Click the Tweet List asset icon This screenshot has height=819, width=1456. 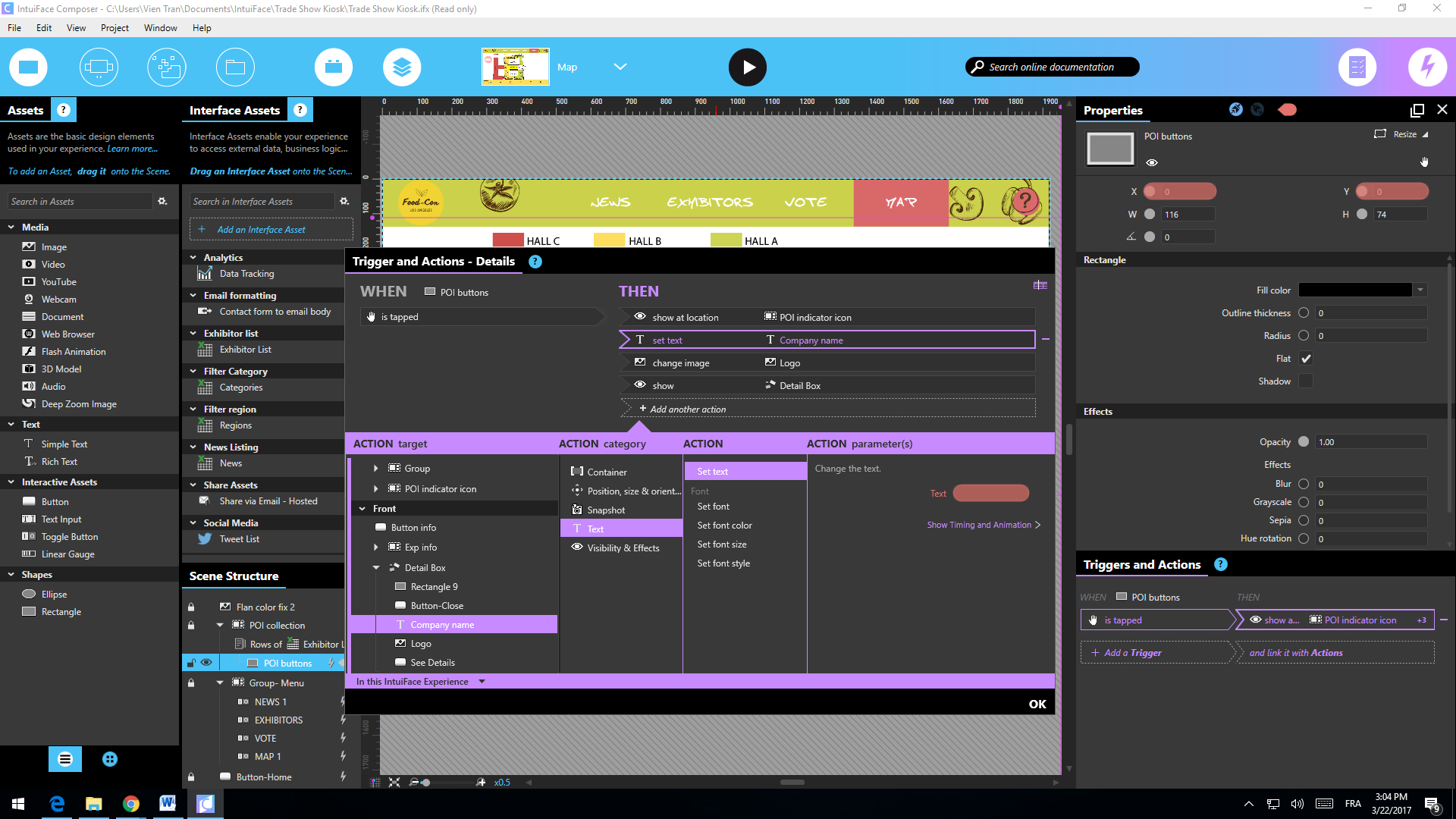pyautogui.click(x=205, y=539)
